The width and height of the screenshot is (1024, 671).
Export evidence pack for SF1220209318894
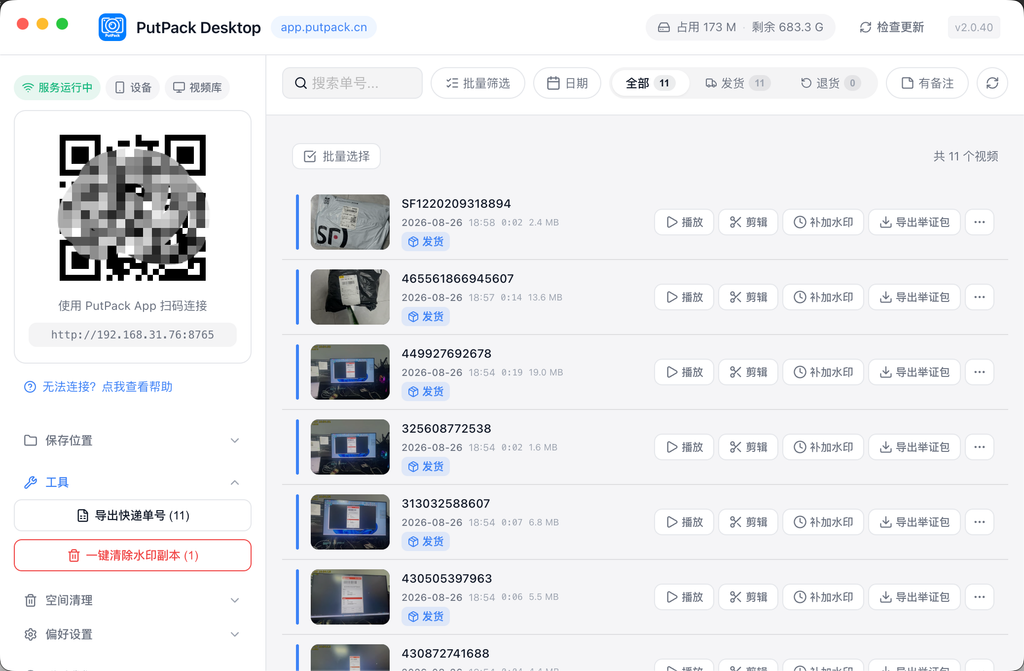pyautogui.click(x=914, y=222)
